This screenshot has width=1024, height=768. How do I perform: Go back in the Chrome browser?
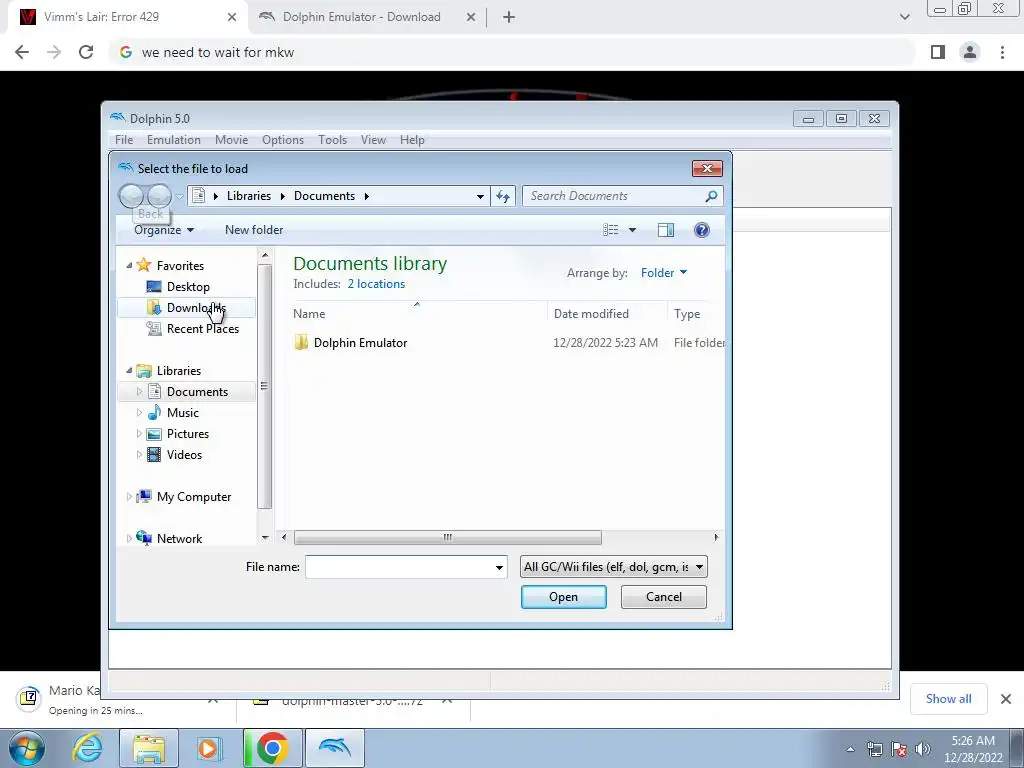[22, 52]
